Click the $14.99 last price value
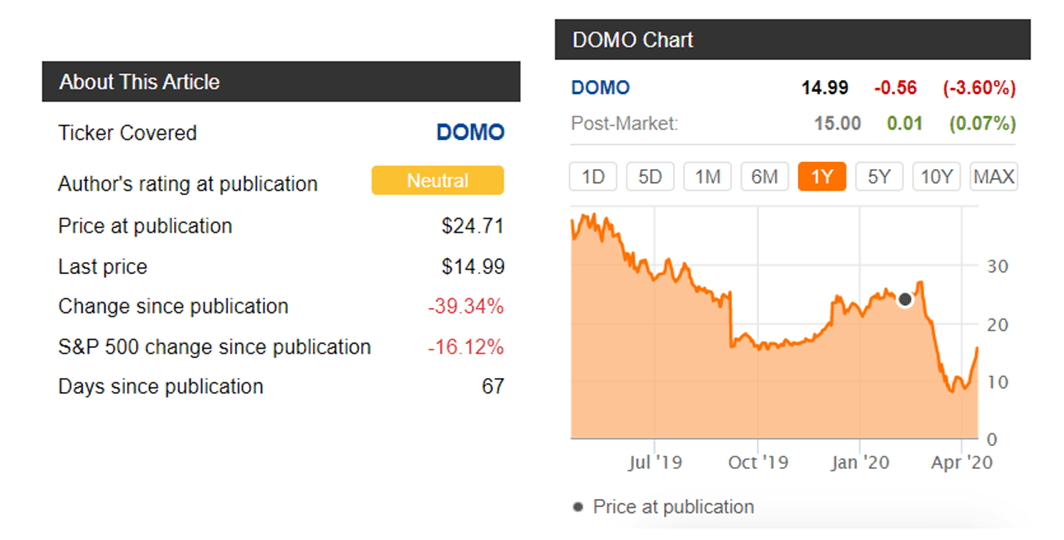 pyautogui.click(x=473, y=267)
